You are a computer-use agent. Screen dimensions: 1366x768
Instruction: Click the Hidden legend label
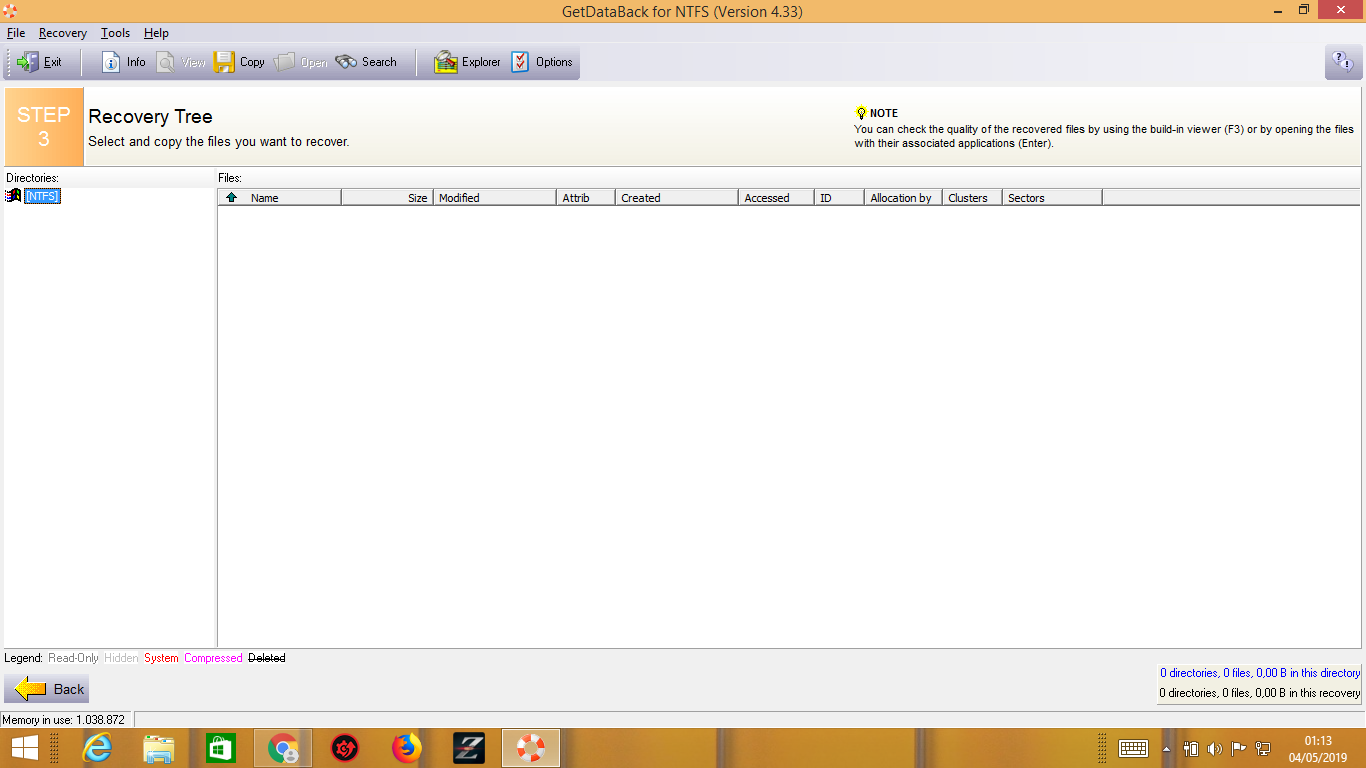[x=122, y=658]
